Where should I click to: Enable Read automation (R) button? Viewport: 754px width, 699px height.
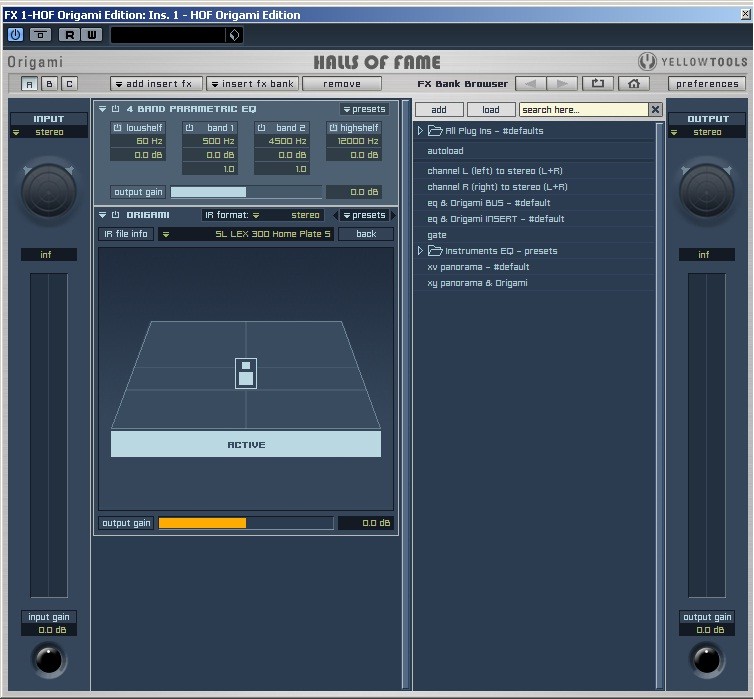coord(70,35)
